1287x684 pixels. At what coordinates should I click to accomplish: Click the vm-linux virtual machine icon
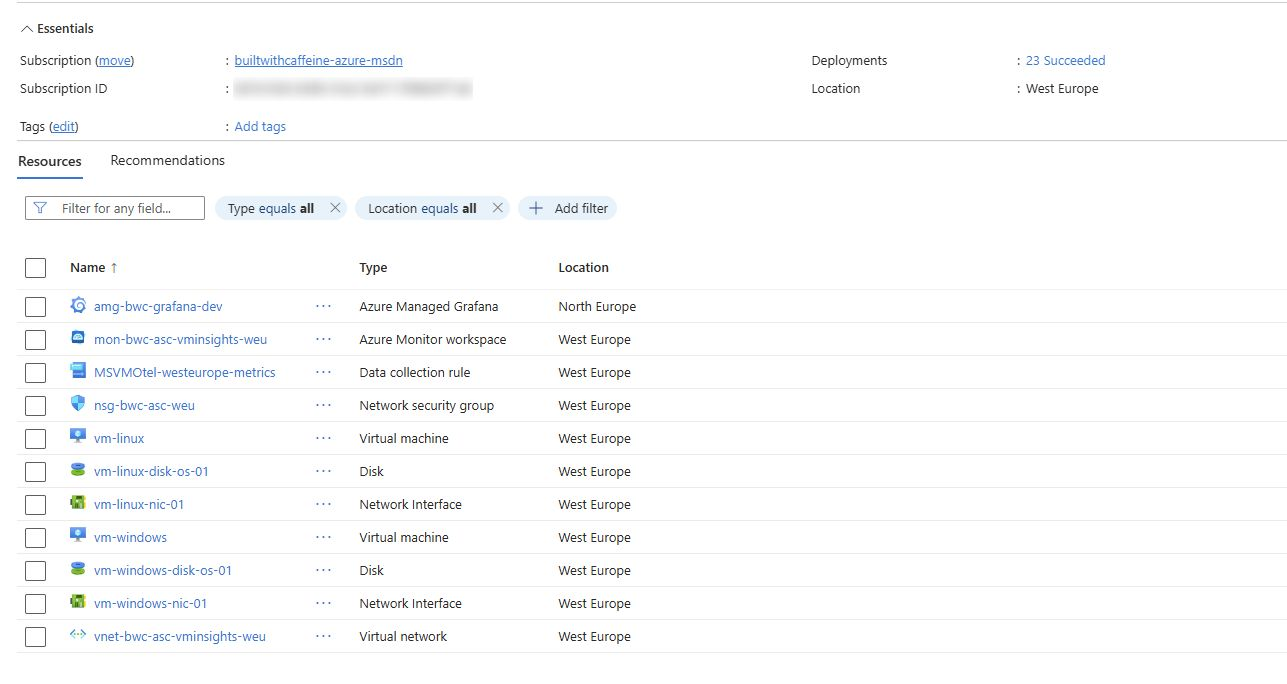[78, 438]
